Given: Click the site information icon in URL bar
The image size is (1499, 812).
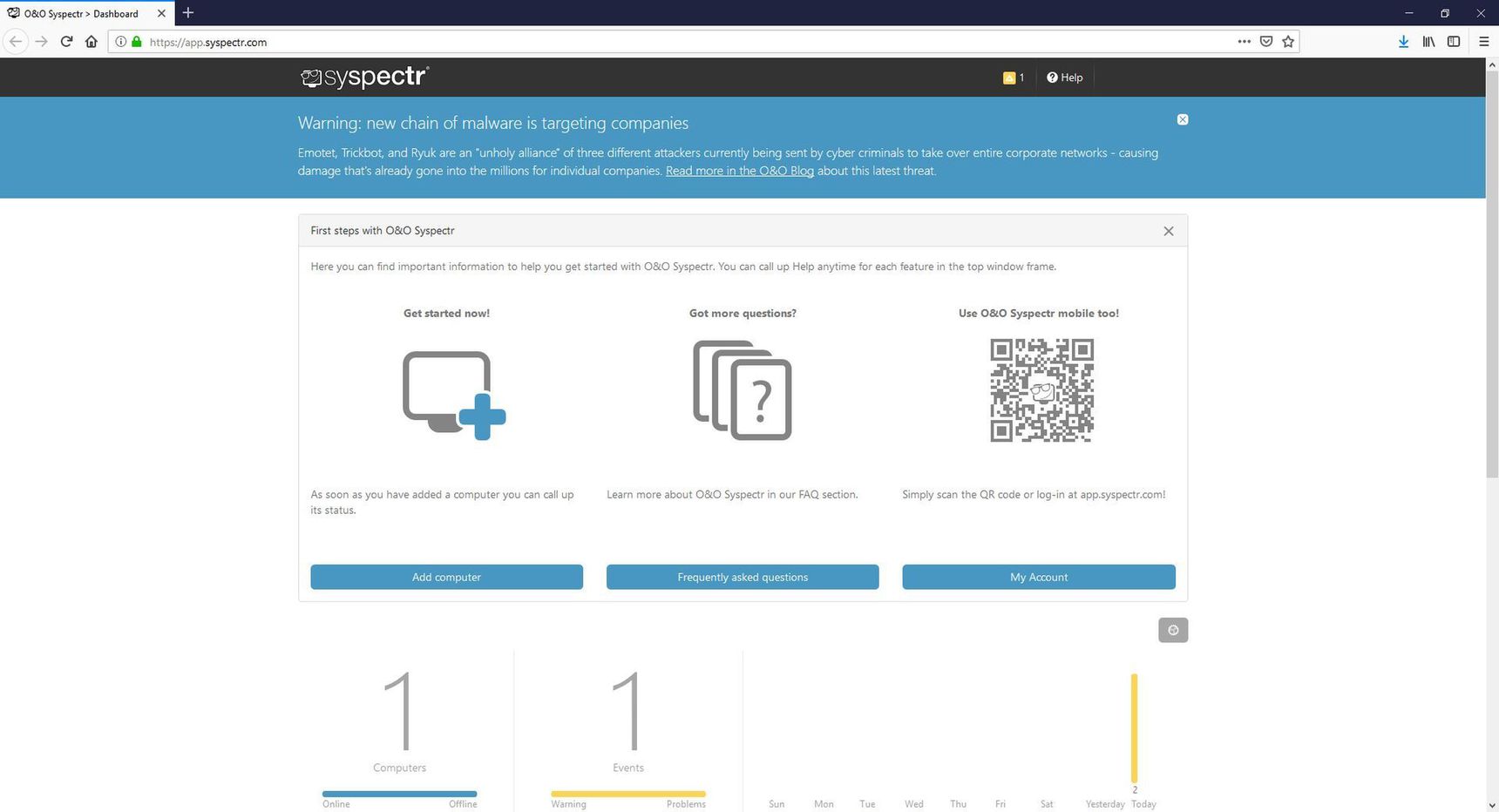Looking at the screenshot, I should point(121,42).
